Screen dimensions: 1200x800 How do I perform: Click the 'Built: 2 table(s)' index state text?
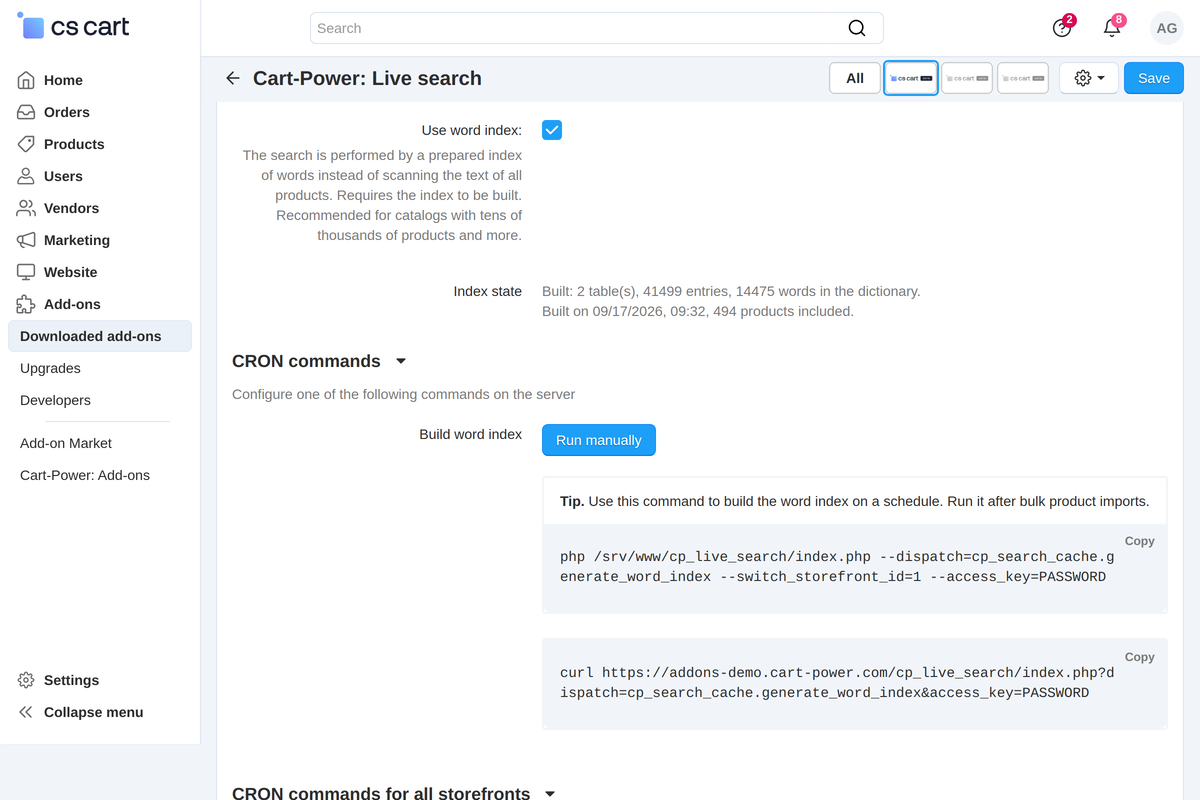731,291
